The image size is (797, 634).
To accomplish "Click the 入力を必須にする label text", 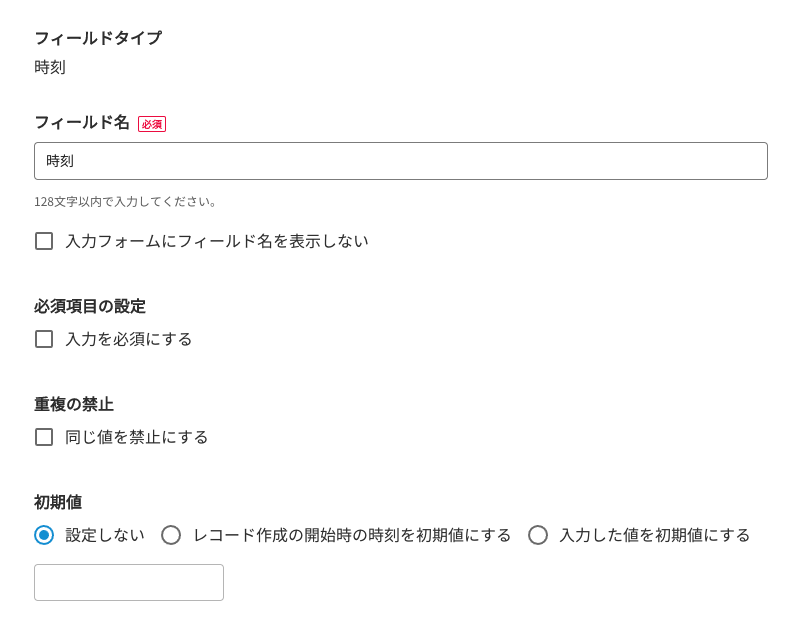I will [129, 339].
